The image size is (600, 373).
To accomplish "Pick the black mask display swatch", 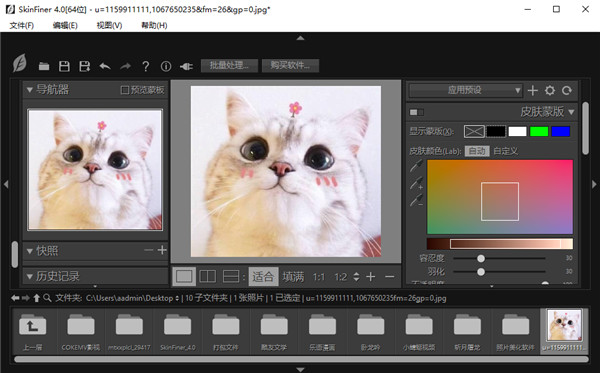I will tap(496, 132).
